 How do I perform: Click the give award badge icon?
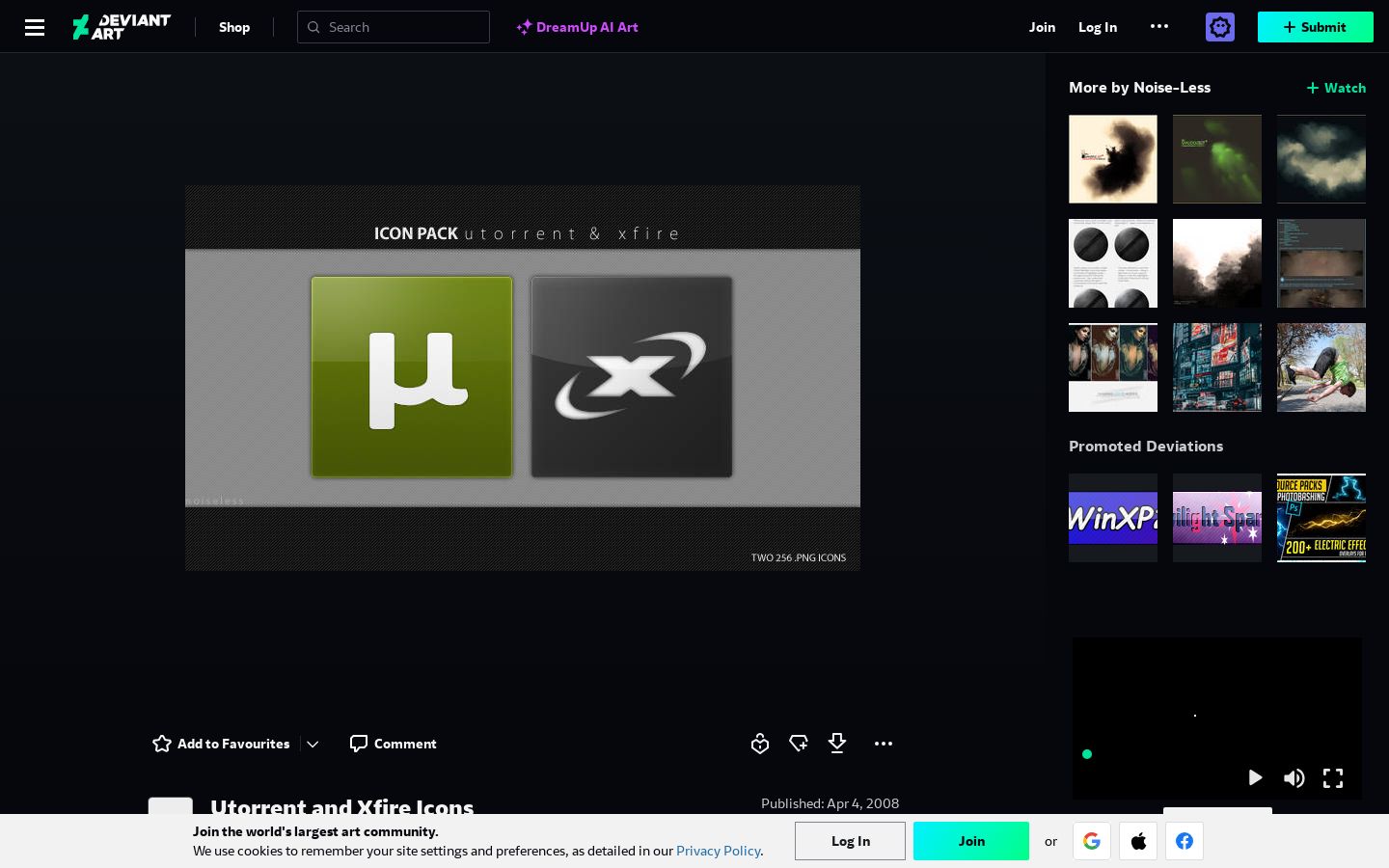coord(760,744)
